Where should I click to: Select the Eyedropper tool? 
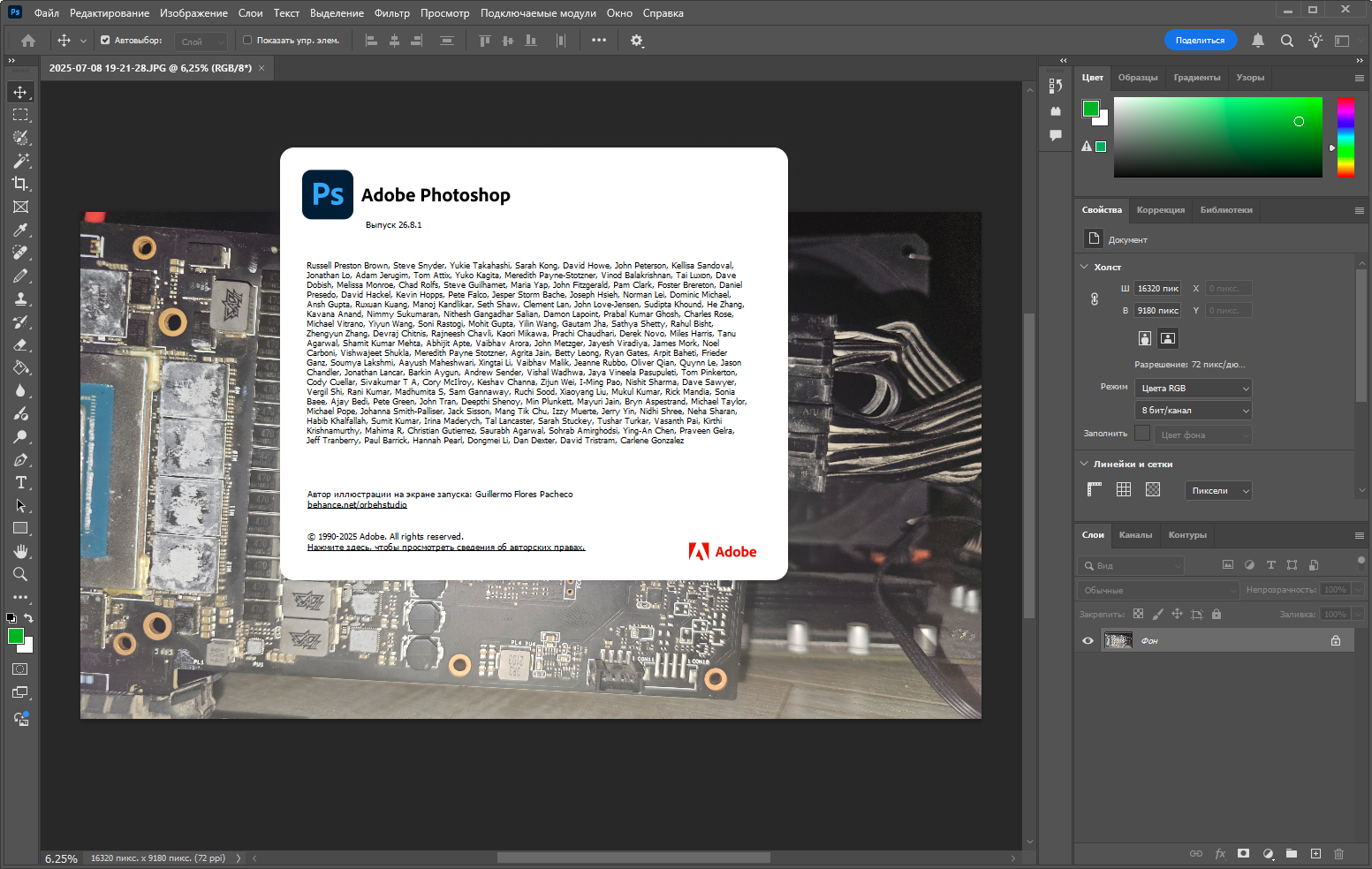pyautogui.click(x=20, y=230)
